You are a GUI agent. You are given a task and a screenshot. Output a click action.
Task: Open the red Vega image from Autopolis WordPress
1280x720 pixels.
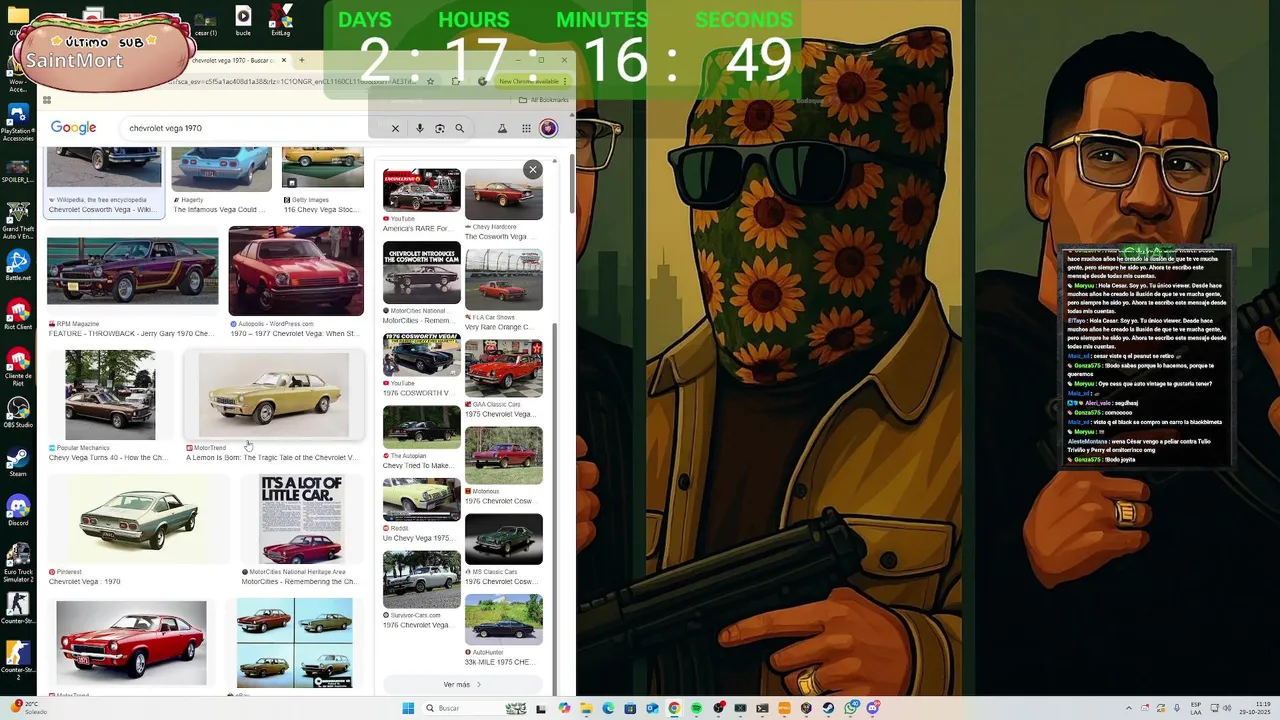tap(296, 271)
